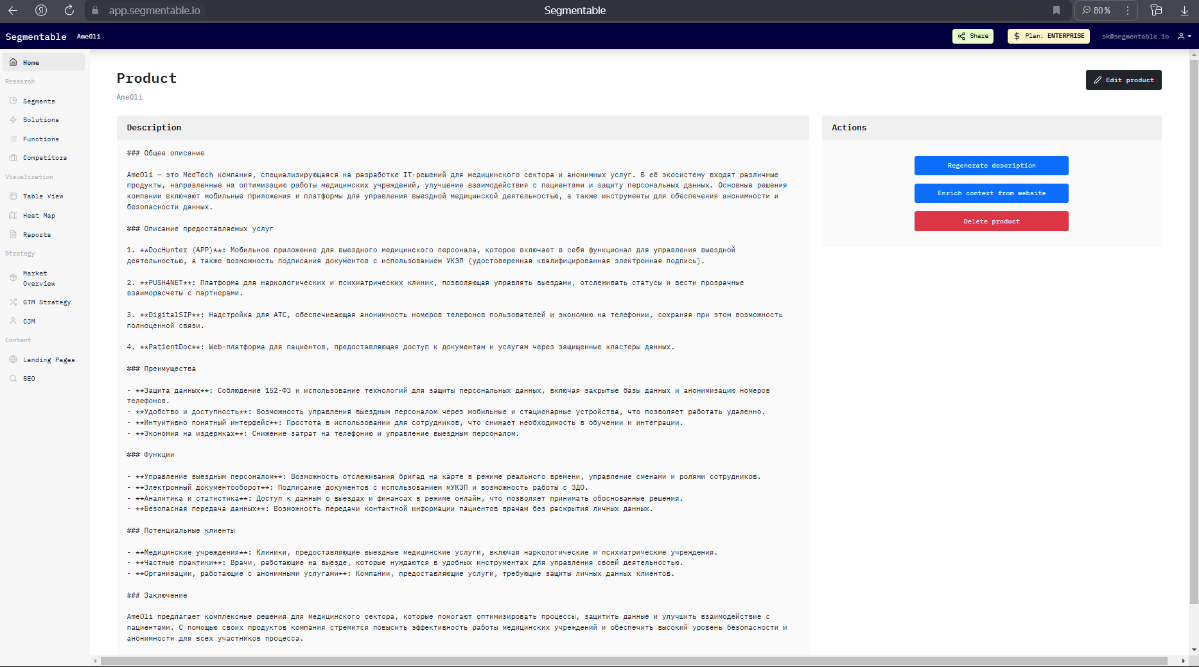Open the user account dropdown
The width and height of the screenshot is (1199, 667).
(x=1184, y=36)
